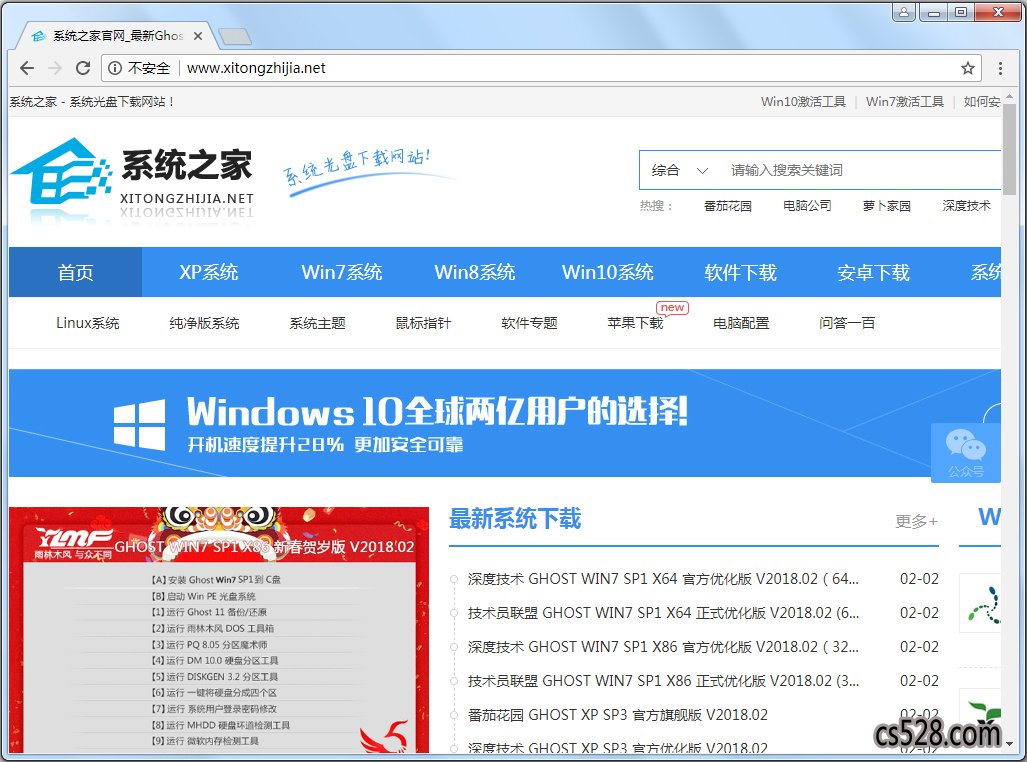Open the 系统主题 link
The width and height of the screenshot is (1027, 762).
click(x=318, y=323)
